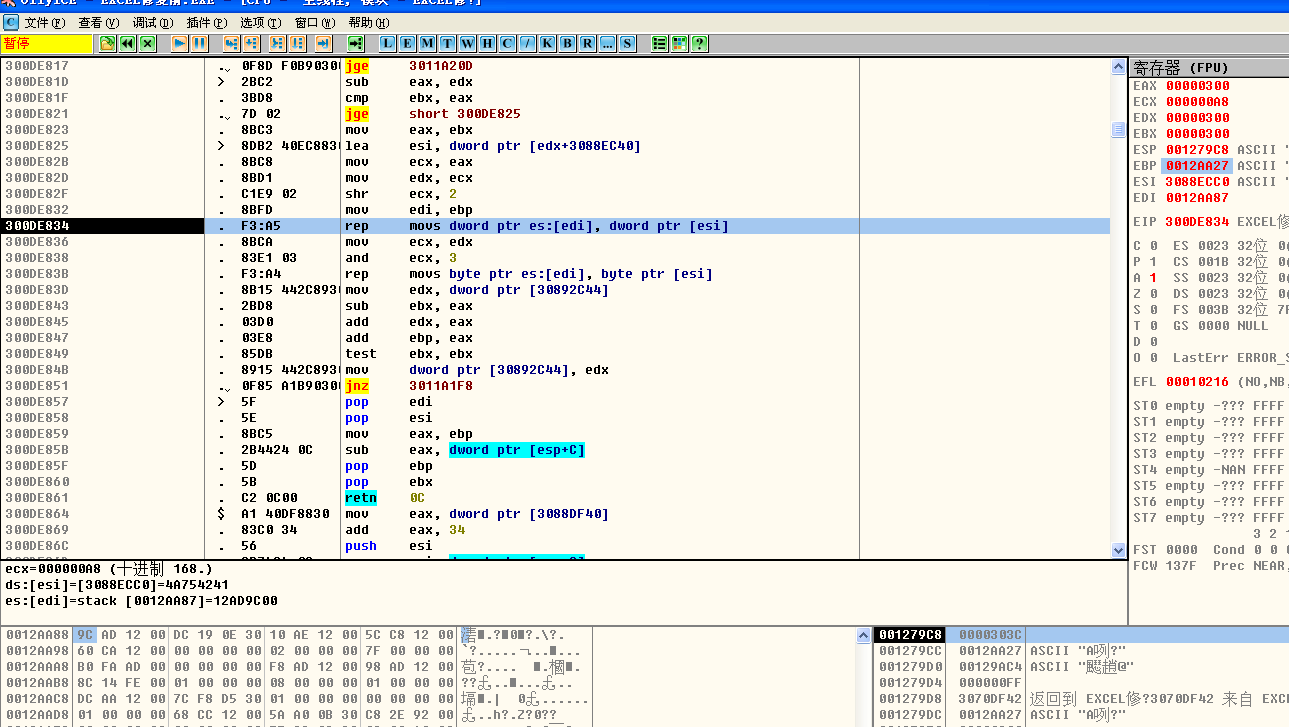
Task: Select jge short 300DE825 instruction
Action: pos(433,114)
